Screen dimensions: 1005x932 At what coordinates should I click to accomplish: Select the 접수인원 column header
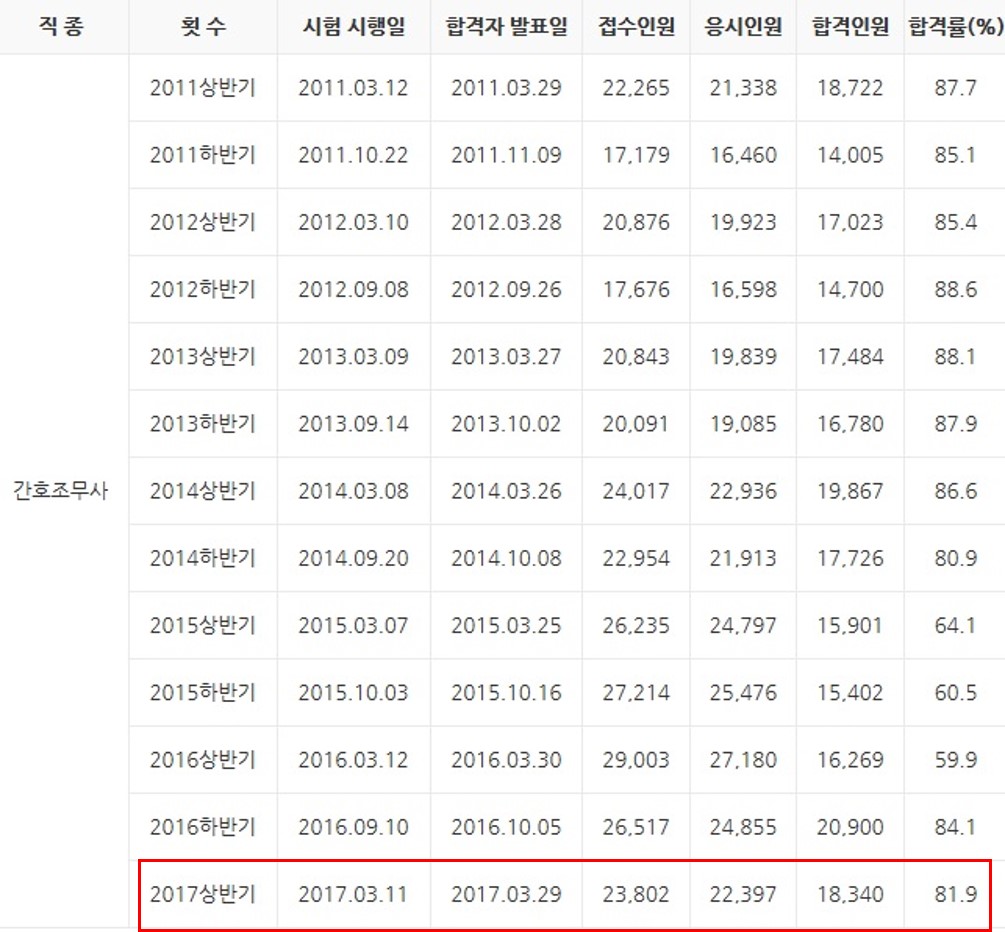click(636, 26)
